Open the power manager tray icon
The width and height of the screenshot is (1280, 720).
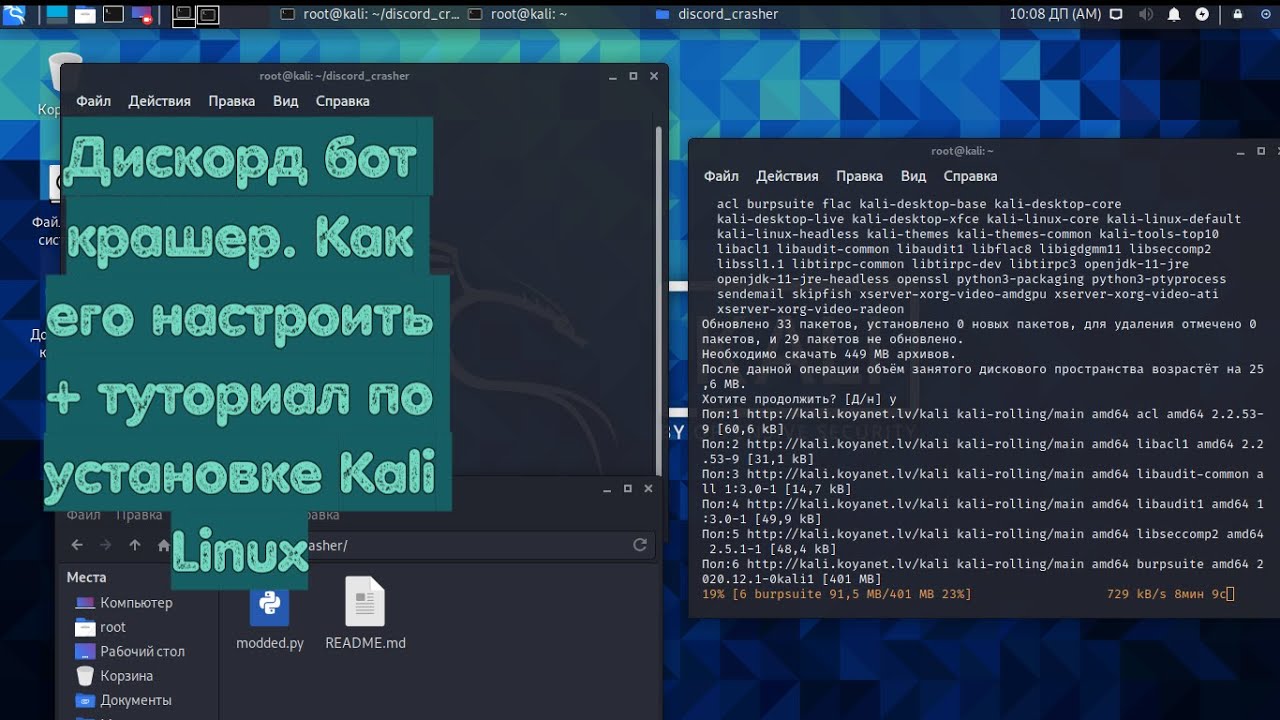(1202, 14)
